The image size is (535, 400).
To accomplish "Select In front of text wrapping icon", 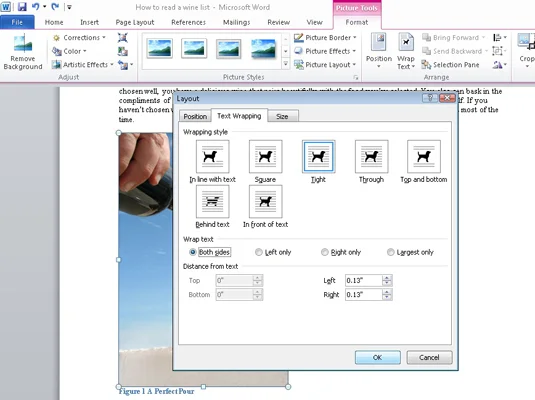I will click(x=265, y=201).
